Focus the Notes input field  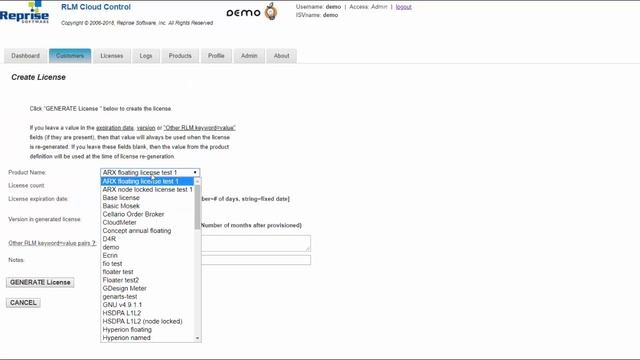click(x=256, y=260)
